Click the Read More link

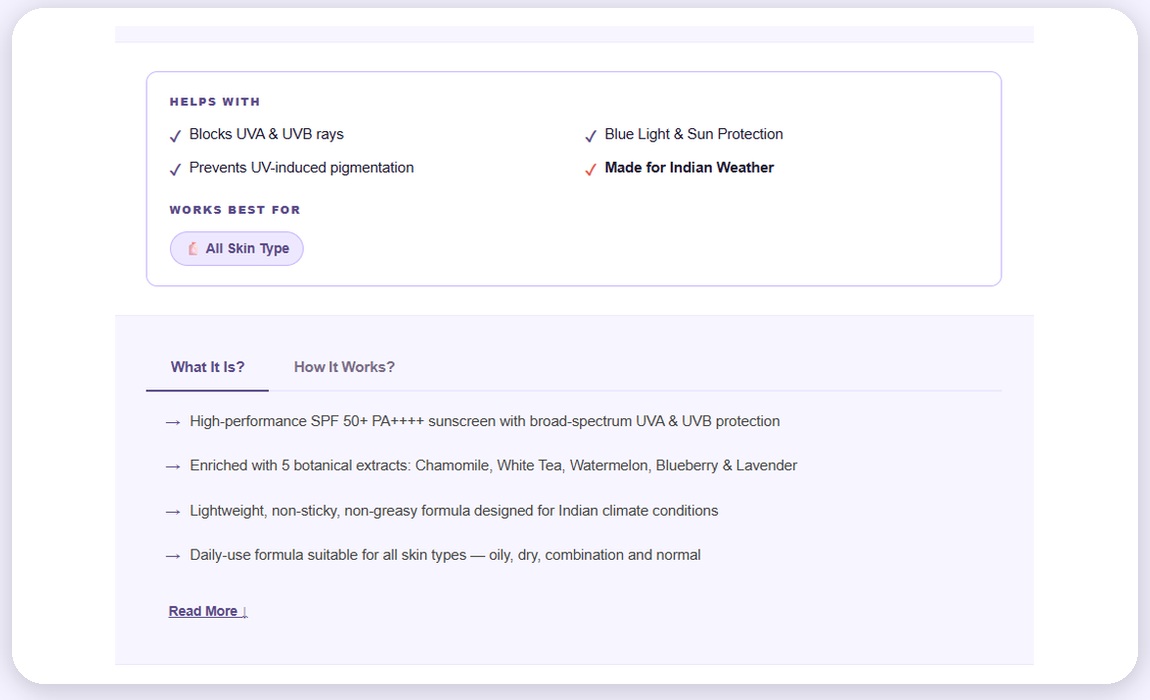[x=208, y=611]
